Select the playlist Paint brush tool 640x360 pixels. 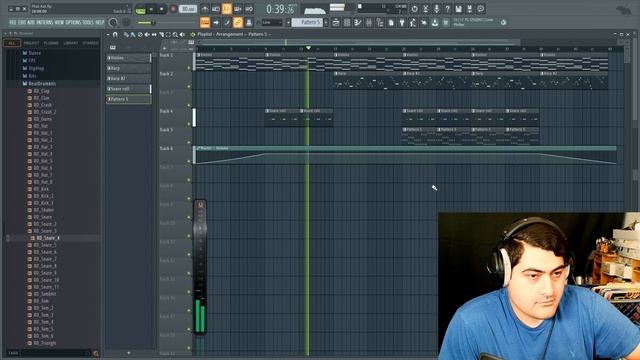click(133, 35)
